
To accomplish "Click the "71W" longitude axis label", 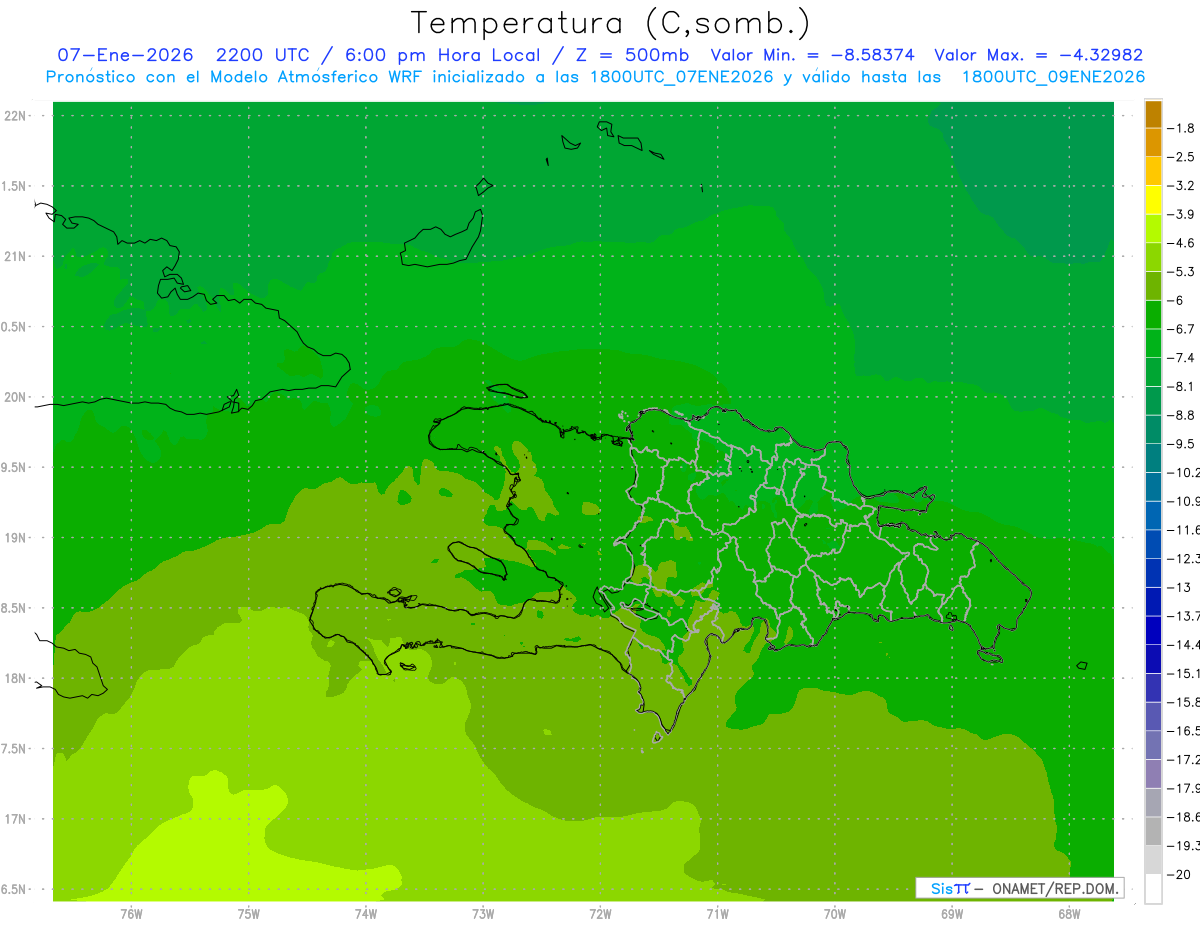I will (x=717, y=914).
